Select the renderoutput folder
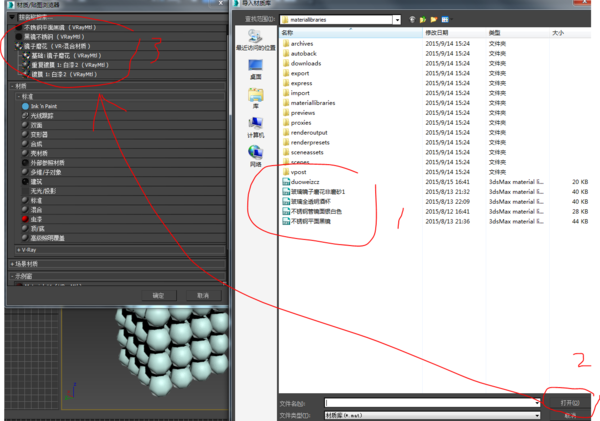The height and width of the screenshot is (421, 600). [305, 133]
